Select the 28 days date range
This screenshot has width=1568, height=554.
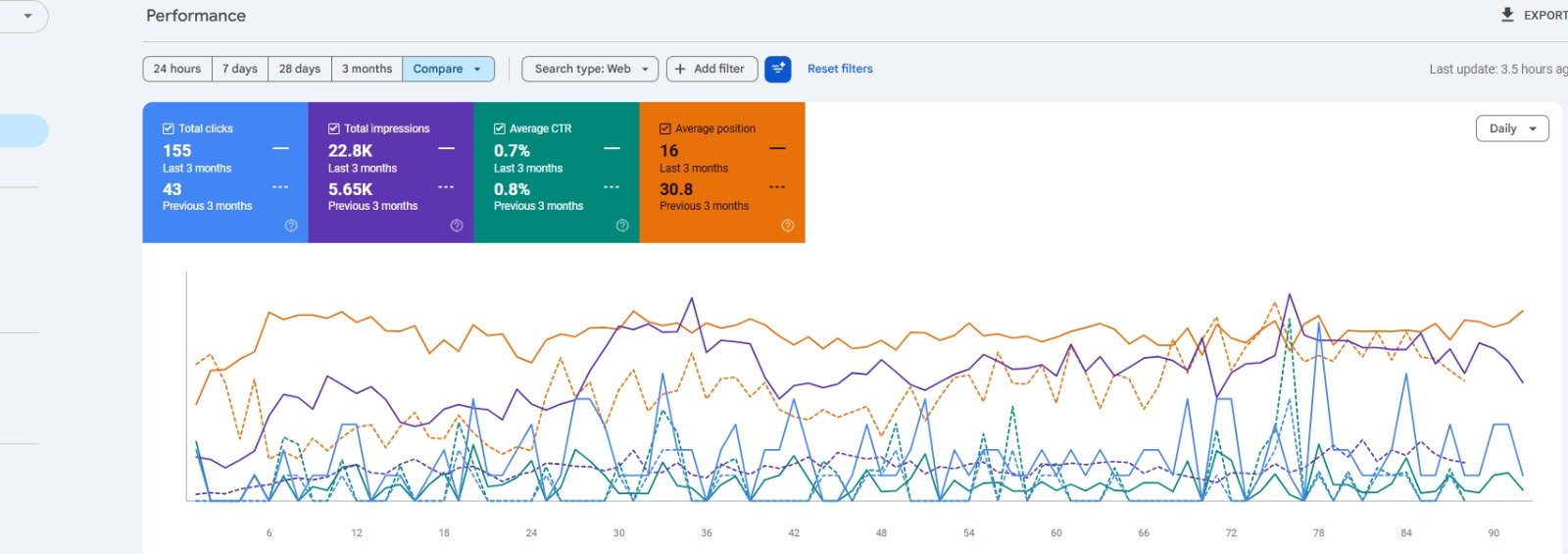300,69
